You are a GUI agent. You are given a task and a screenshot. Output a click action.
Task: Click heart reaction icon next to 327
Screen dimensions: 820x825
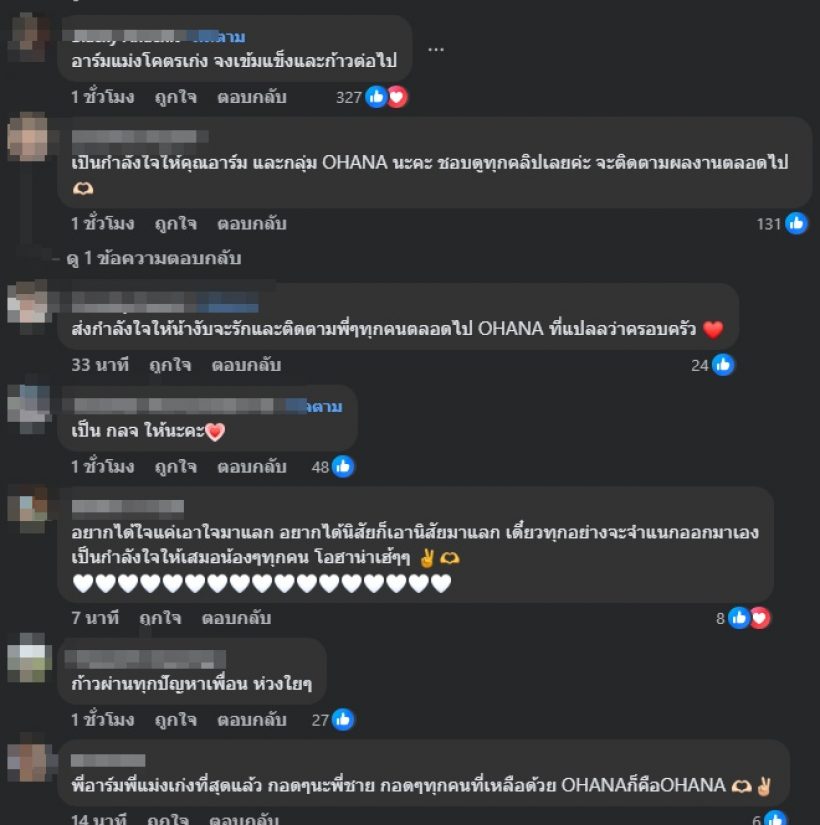point(397,97)
